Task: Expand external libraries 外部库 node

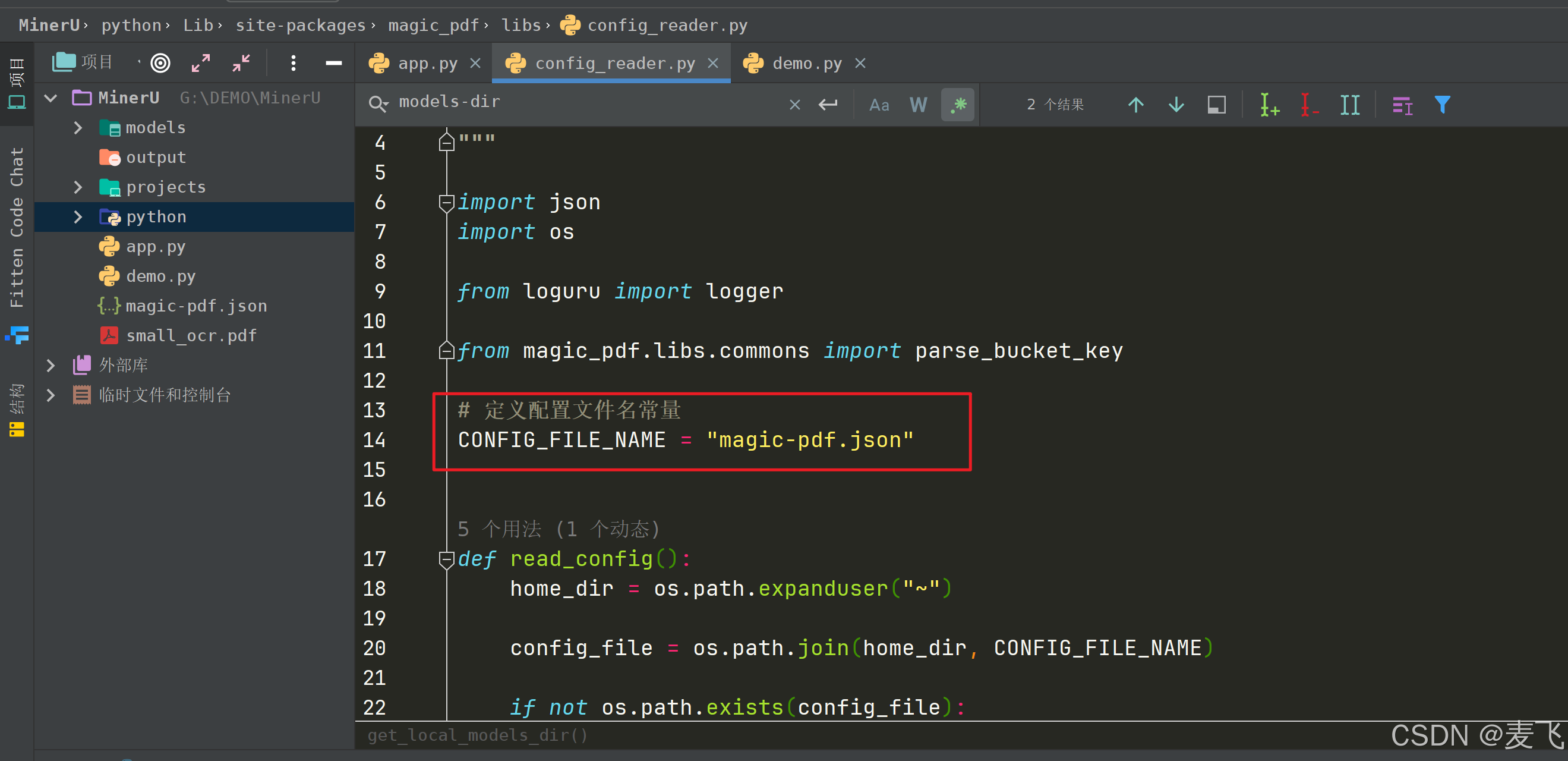Action: (x=51, y=366)
